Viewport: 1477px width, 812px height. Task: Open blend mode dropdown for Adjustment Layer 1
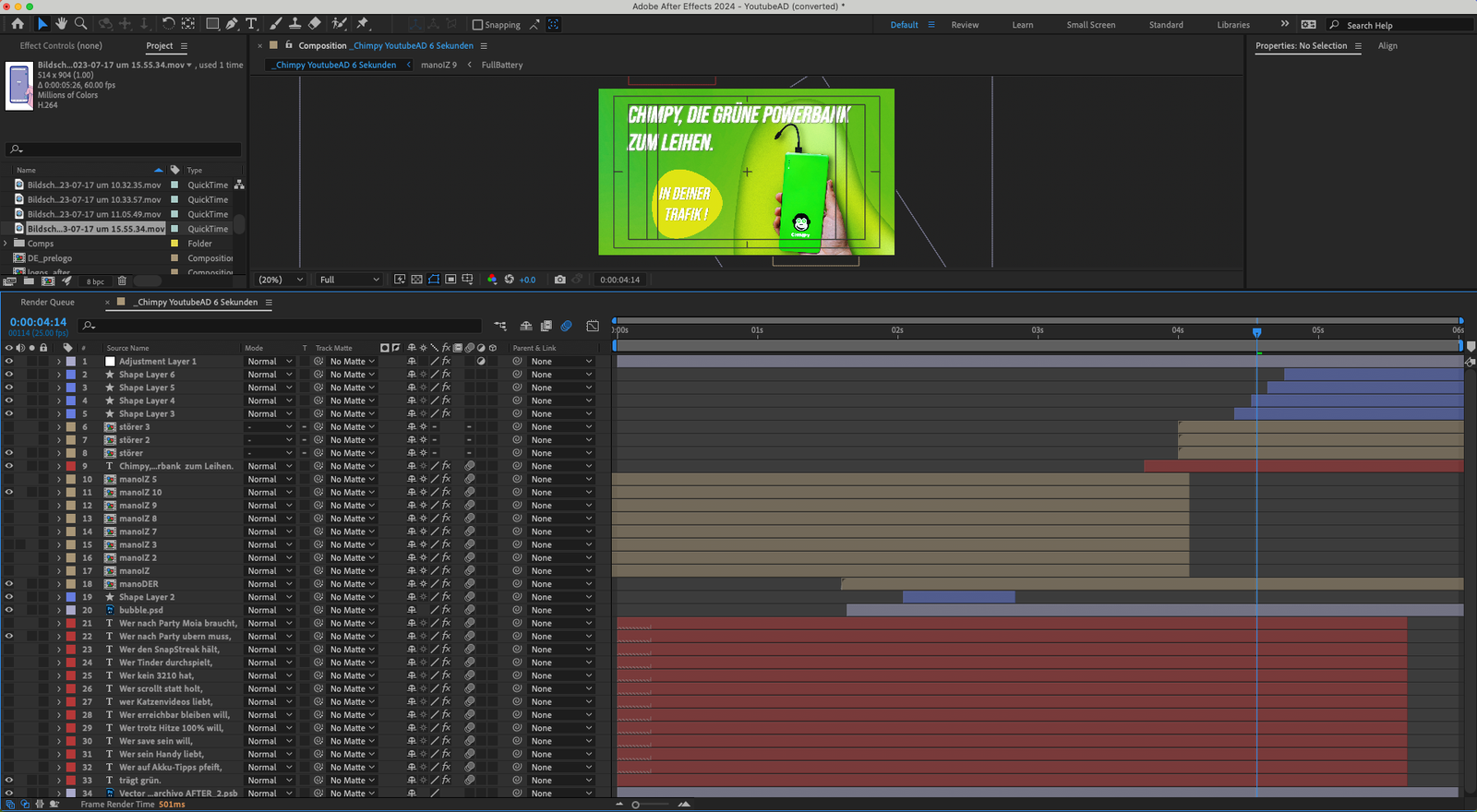pyautogui.click(x=270, y=362)
